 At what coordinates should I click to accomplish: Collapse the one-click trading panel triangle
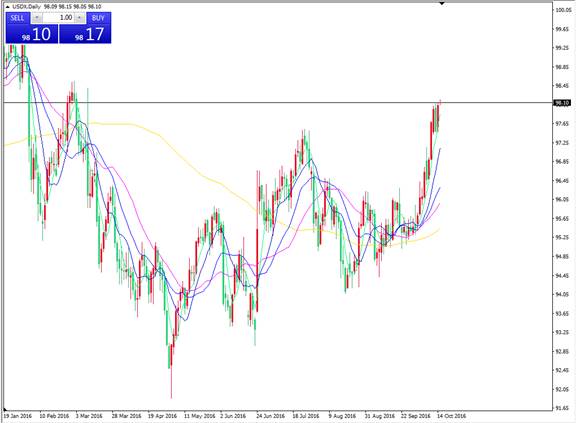click(7, 7)
